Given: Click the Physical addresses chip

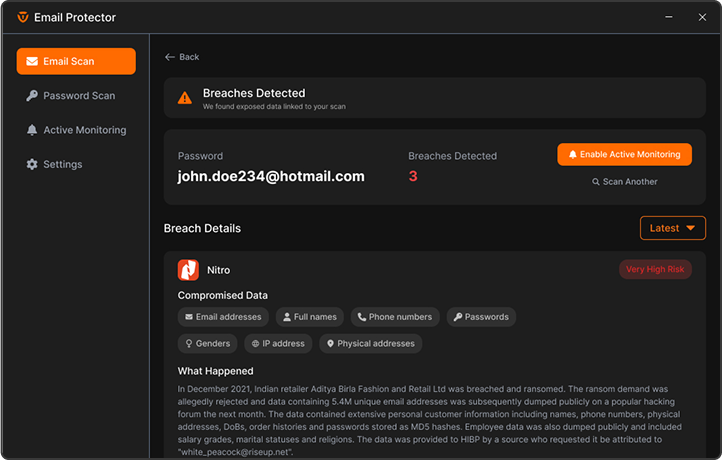Looking at the screenshot, I should 369,343.
